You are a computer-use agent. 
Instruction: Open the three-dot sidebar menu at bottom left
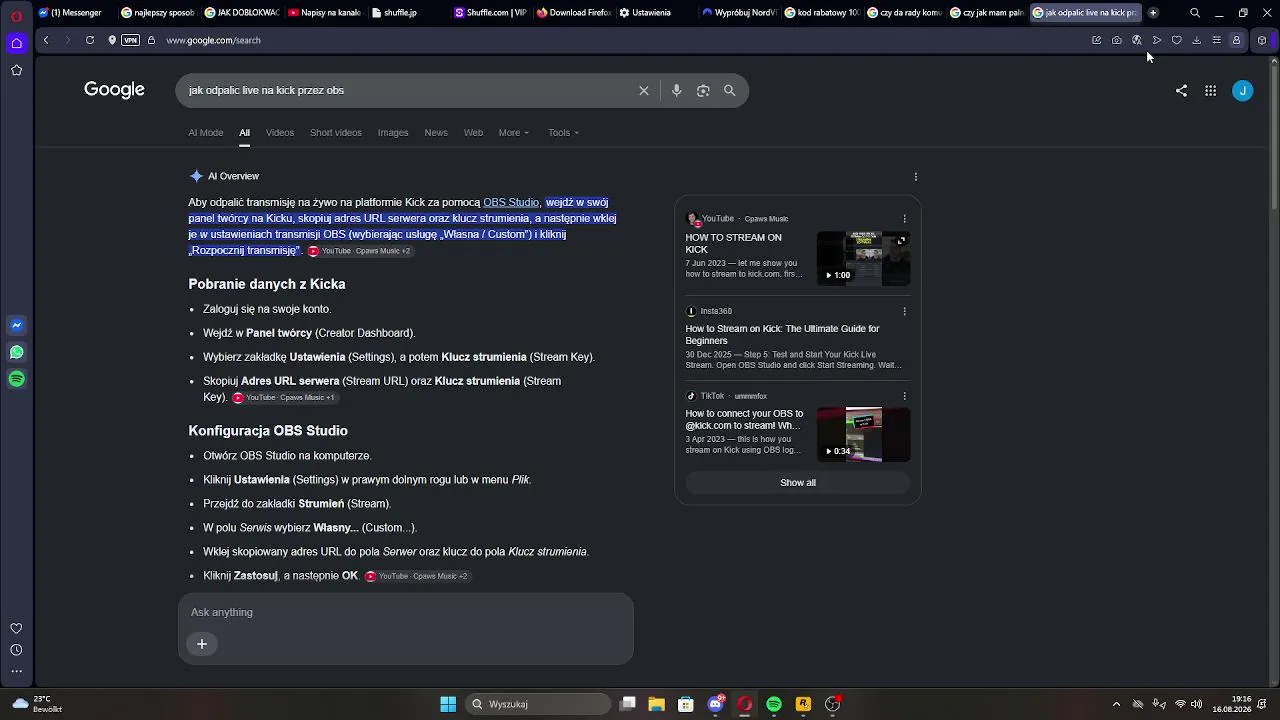16,672
